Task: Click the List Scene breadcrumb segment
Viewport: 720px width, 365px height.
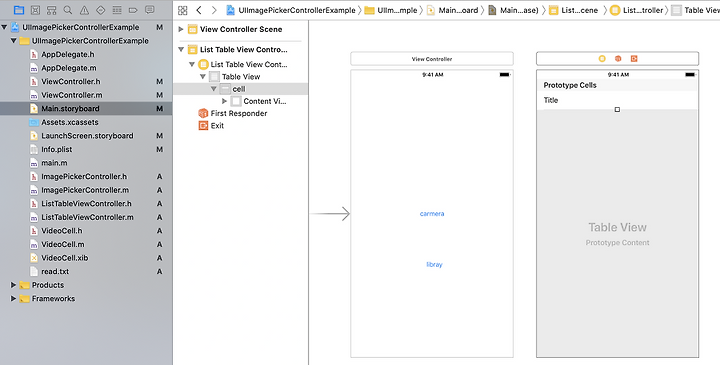Action: coord(574,10)
